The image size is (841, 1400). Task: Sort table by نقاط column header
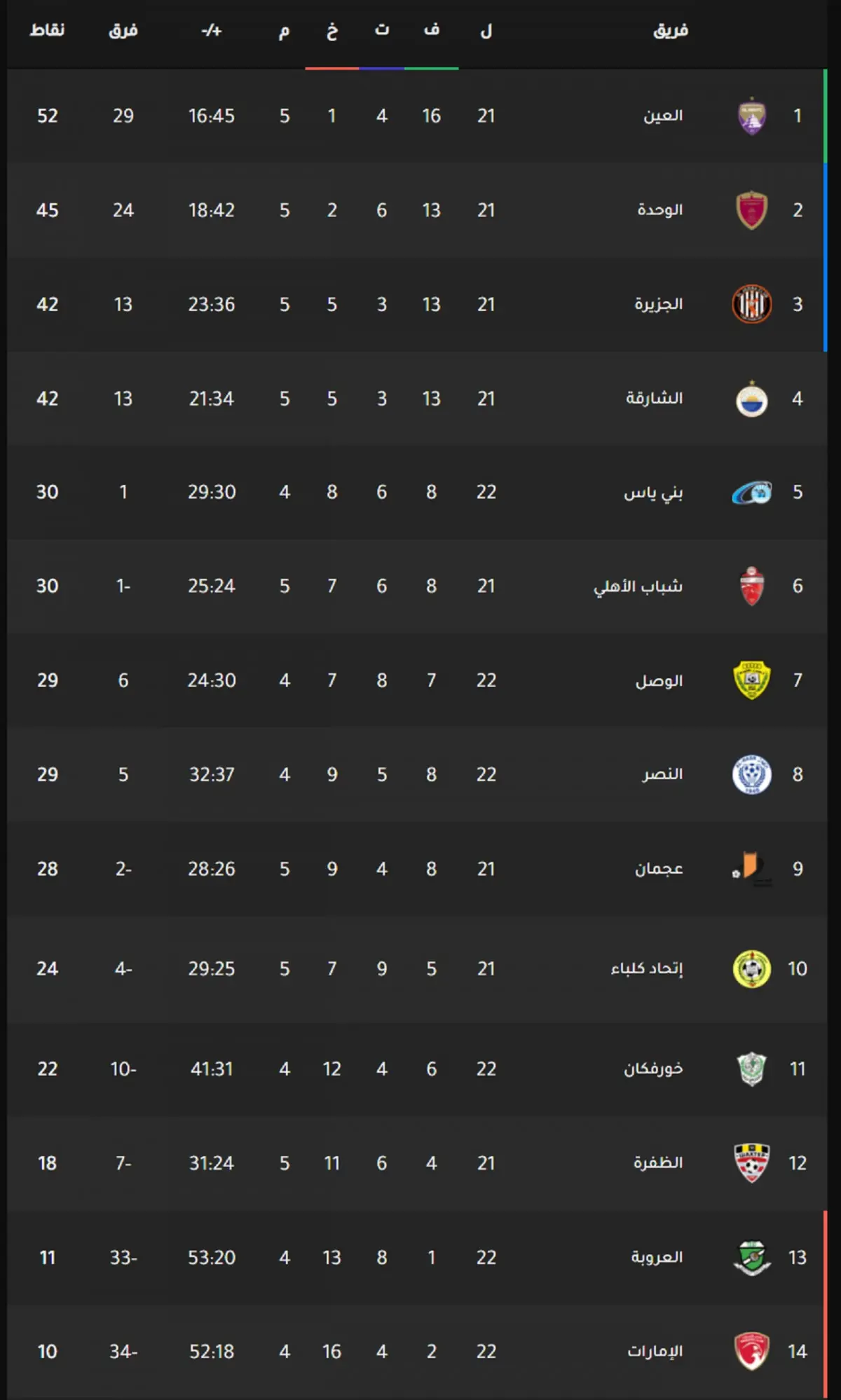pyautogui.click(x=47, y=30)
